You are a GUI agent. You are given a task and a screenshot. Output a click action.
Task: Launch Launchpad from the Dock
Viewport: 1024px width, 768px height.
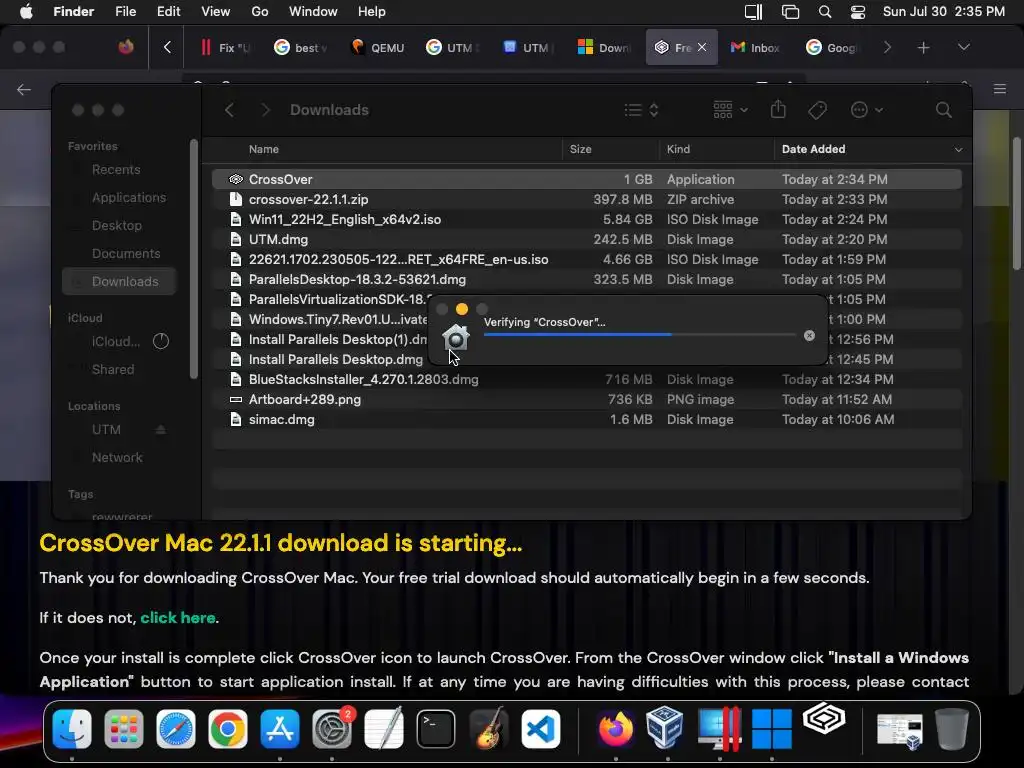123,729
